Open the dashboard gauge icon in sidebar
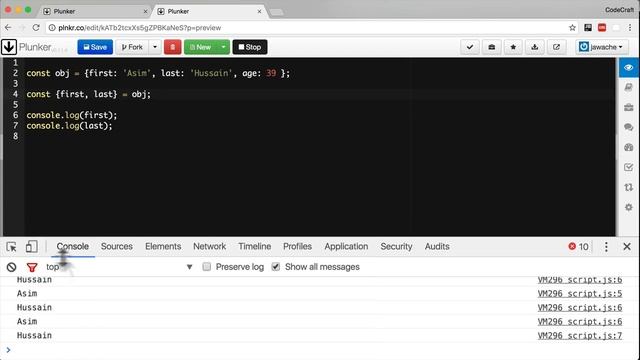The width and height of the screenshot is (640, 360). click(x=629, y=147)
